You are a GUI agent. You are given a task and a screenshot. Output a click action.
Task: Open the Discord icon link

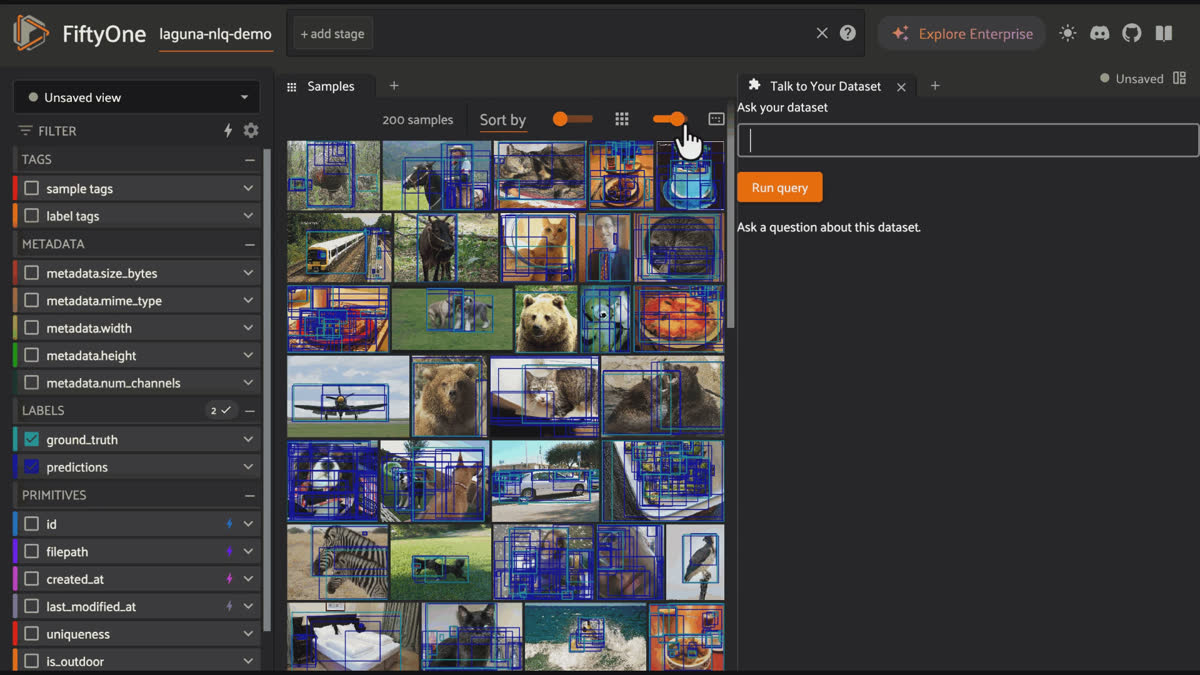1099,33
